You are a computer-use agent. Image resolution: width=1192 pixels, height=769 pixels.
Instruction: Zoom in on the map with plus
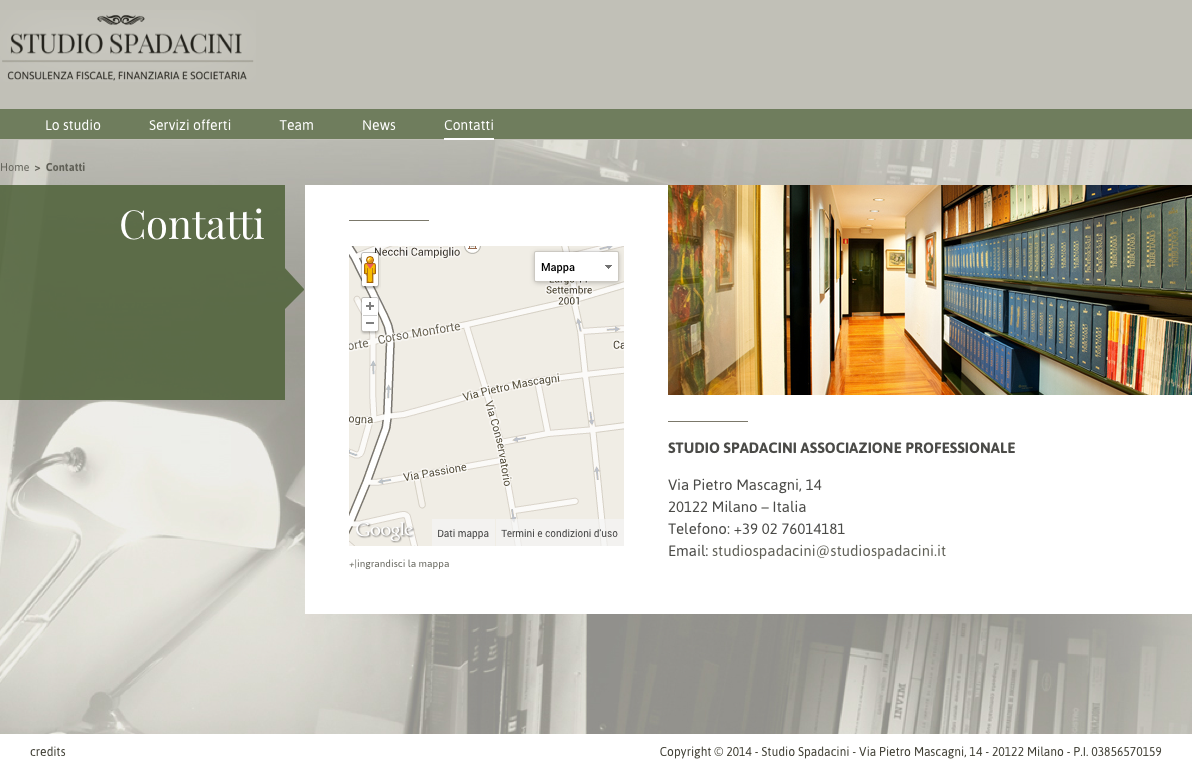pos(370,307)
